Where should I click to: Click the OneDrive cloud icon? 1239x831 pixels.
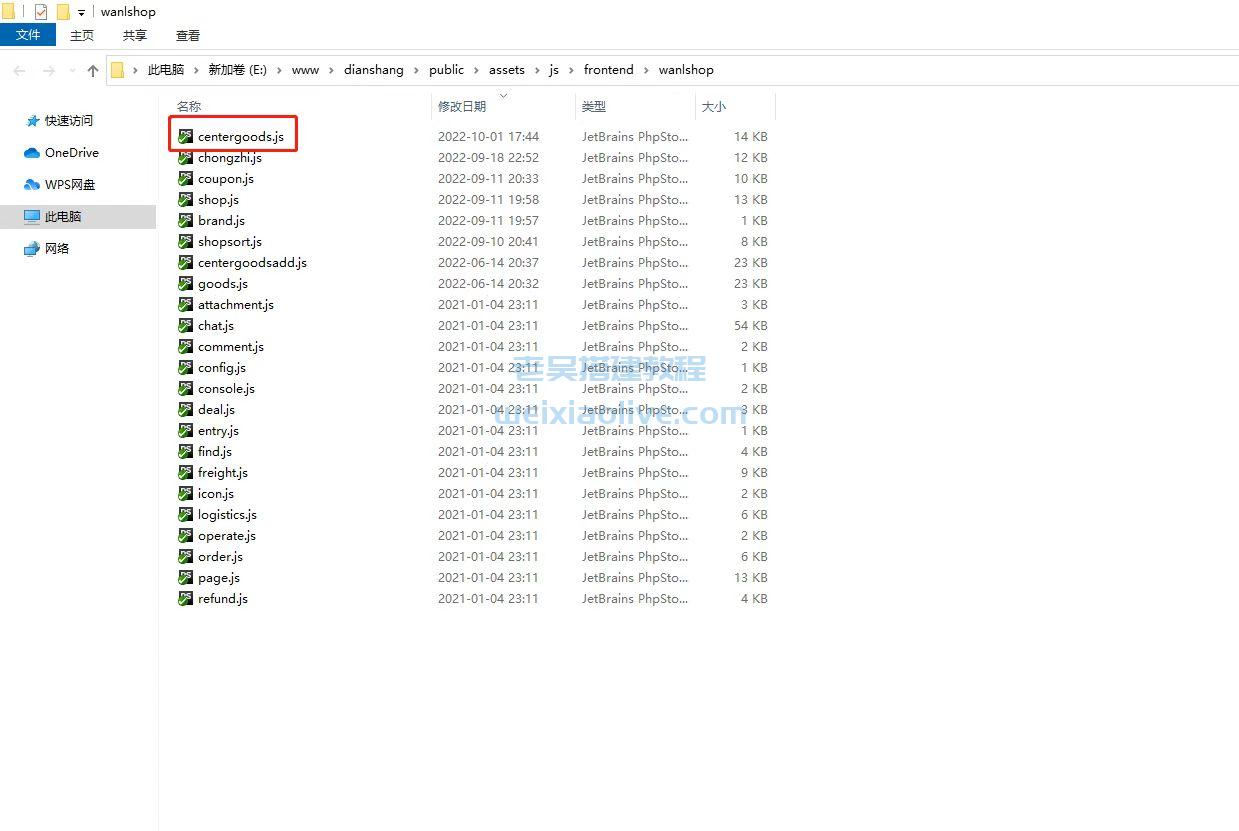coord(32,153)
